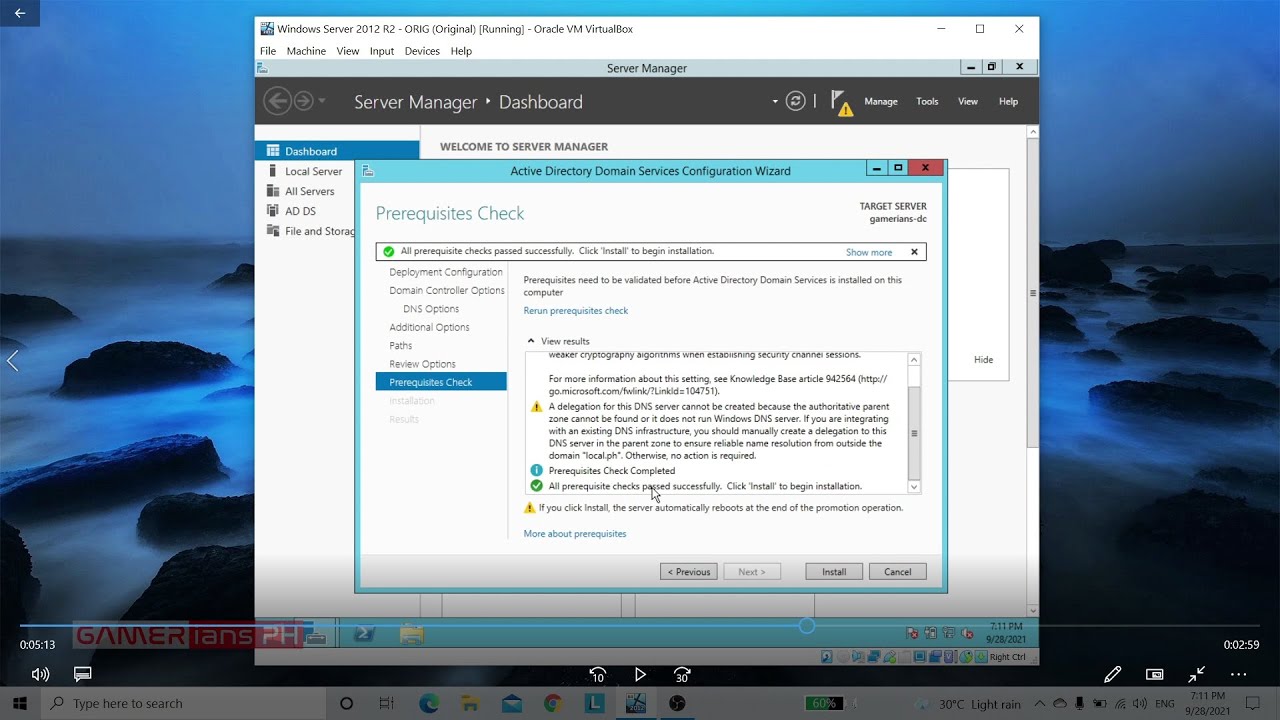This screenshot has height=720, width=1280.
Task: Click Server Manager's forward navigation arrow
Action: click(303, 101)
